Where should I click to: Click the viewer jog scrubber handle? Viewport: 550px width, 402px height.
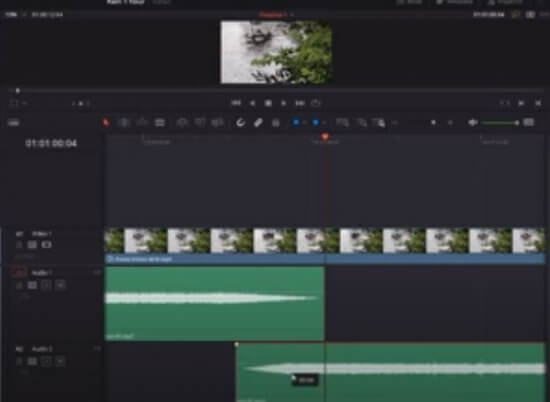(18, 91)
